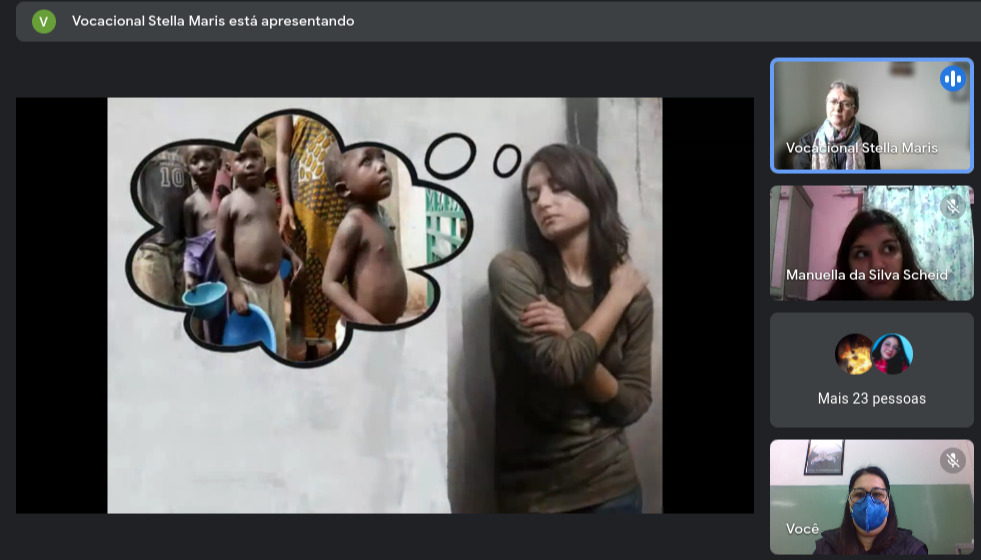Viewport: 981px width, 560px height.
Task: Select the Manuella da Silva Scheid video tile
Action: (870, 240)
